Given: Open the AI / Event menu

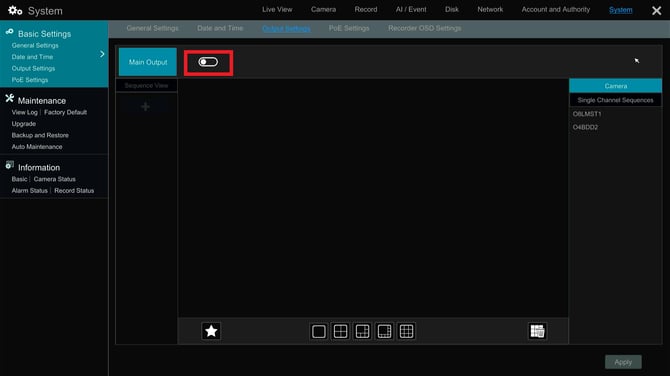Looking at the screenshot, I should [411, 9].
